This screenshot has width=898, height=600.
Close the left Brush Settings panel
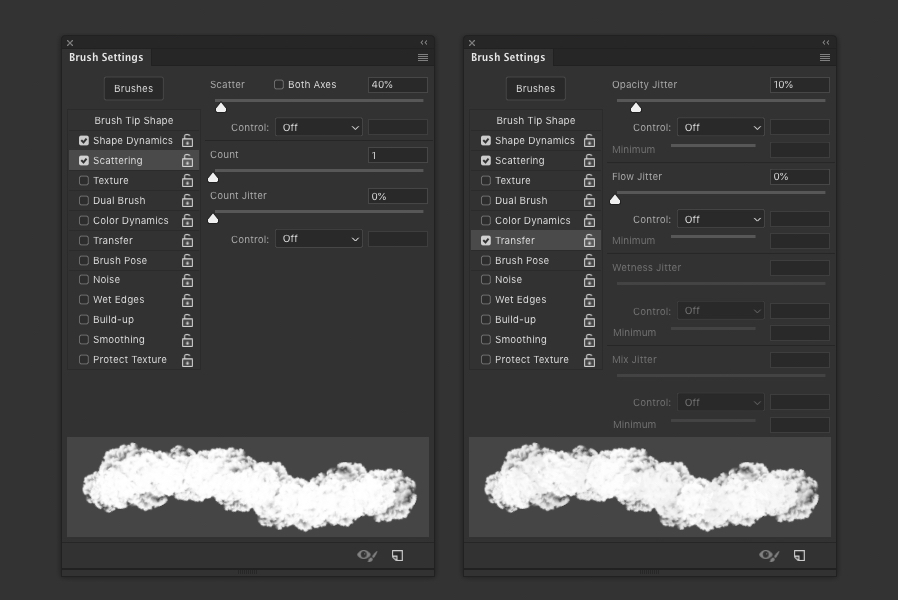tap(70, 43)
